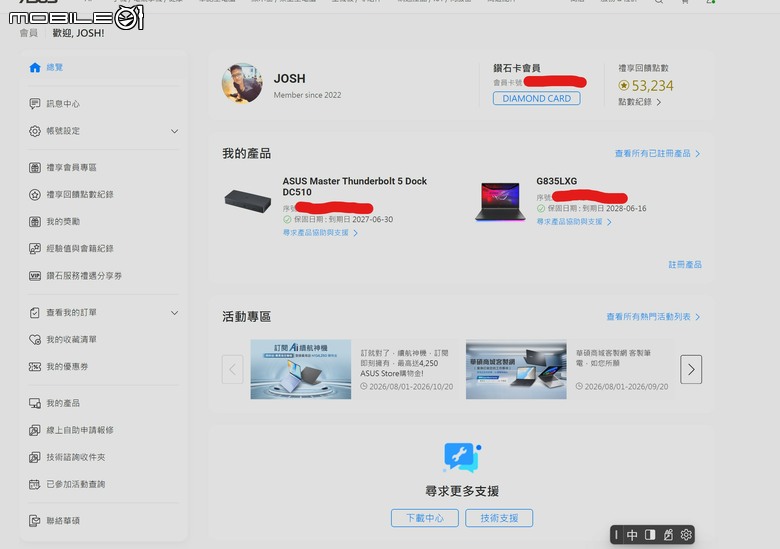Screen dimensions: 780x549
Task: Open IME settings gear icon
Action: point(686,535)
